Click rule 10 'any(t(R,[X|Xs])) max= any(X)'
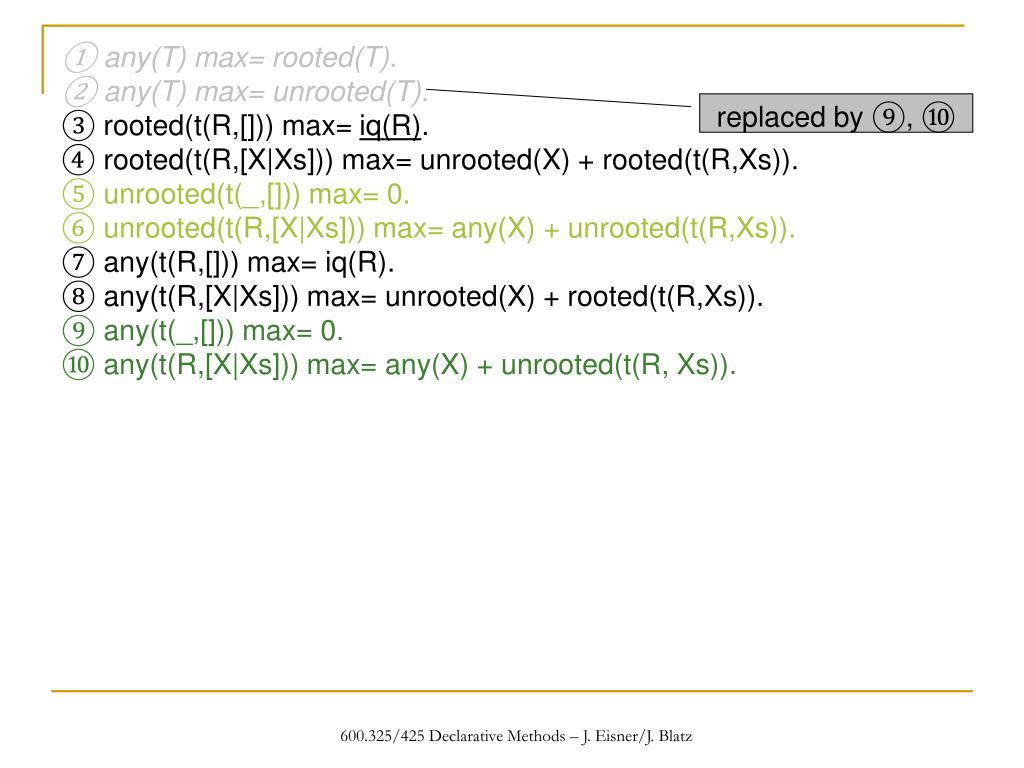 coord(419,364)
